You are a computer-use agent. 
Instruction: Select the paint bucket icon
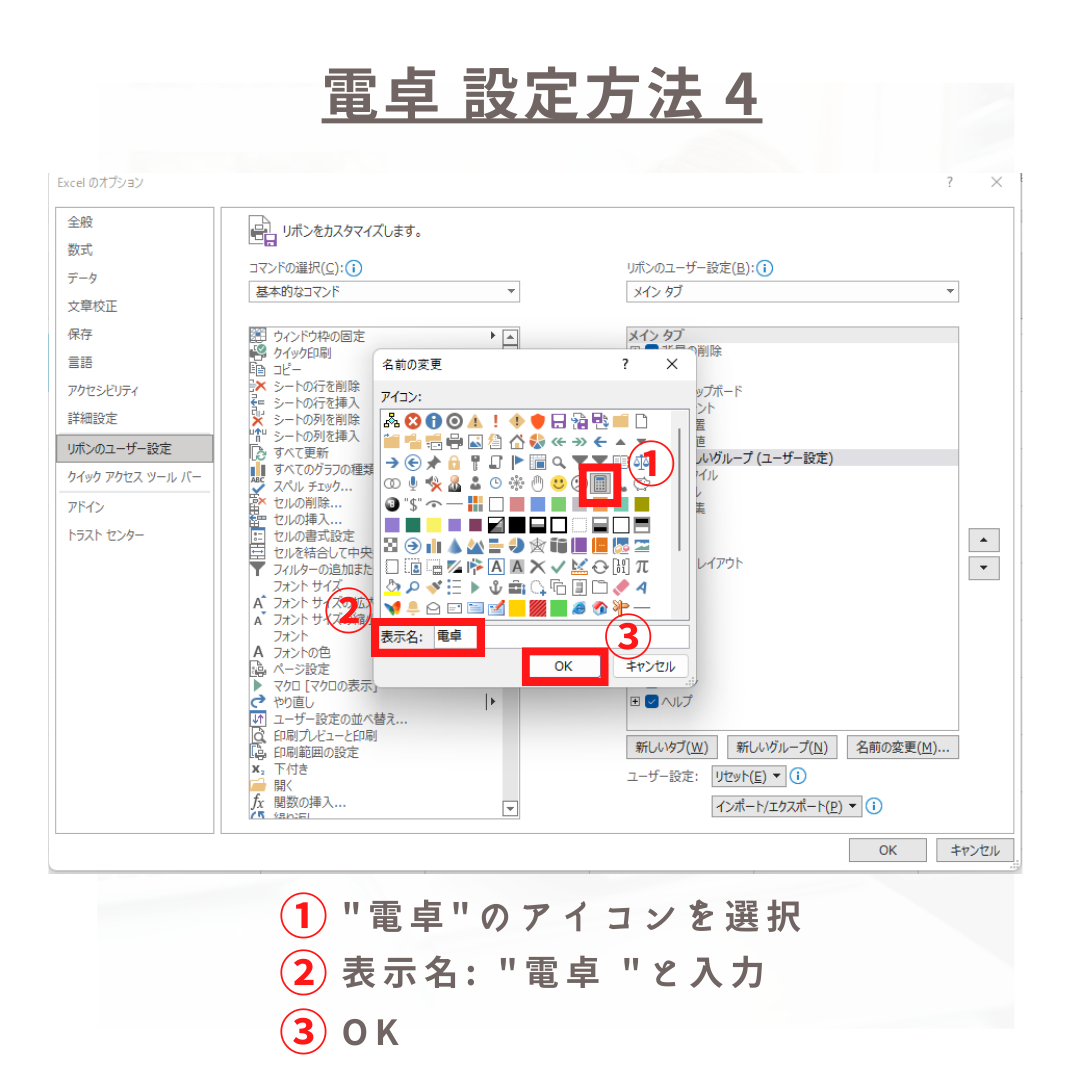tap(392, 588)
